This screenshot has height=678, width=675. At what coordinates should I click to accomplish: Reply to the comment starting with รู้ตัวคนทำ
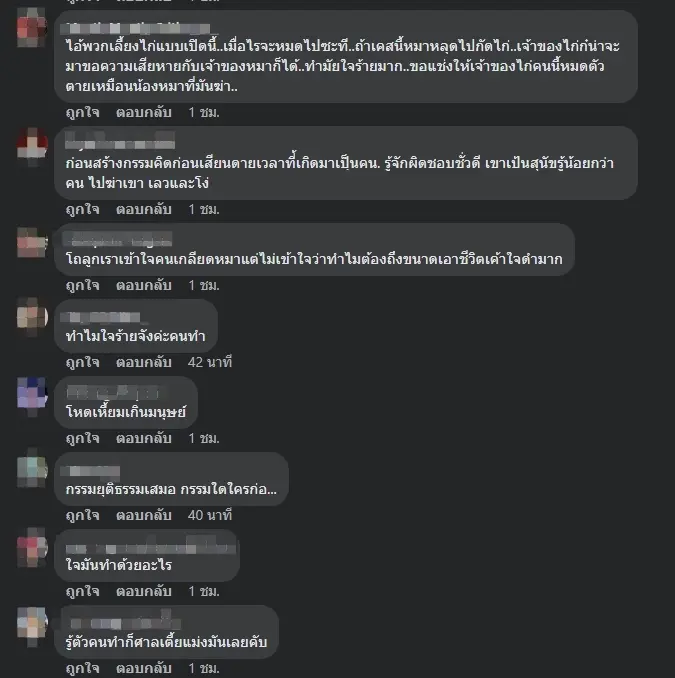(x=144, y=669)
